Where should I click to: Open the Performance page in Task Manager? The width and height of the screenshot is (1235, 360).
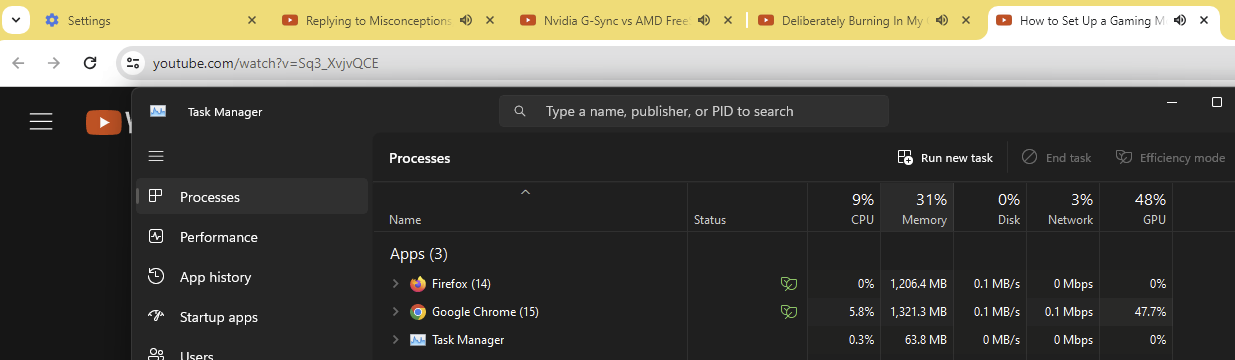(x=252, y=237)
